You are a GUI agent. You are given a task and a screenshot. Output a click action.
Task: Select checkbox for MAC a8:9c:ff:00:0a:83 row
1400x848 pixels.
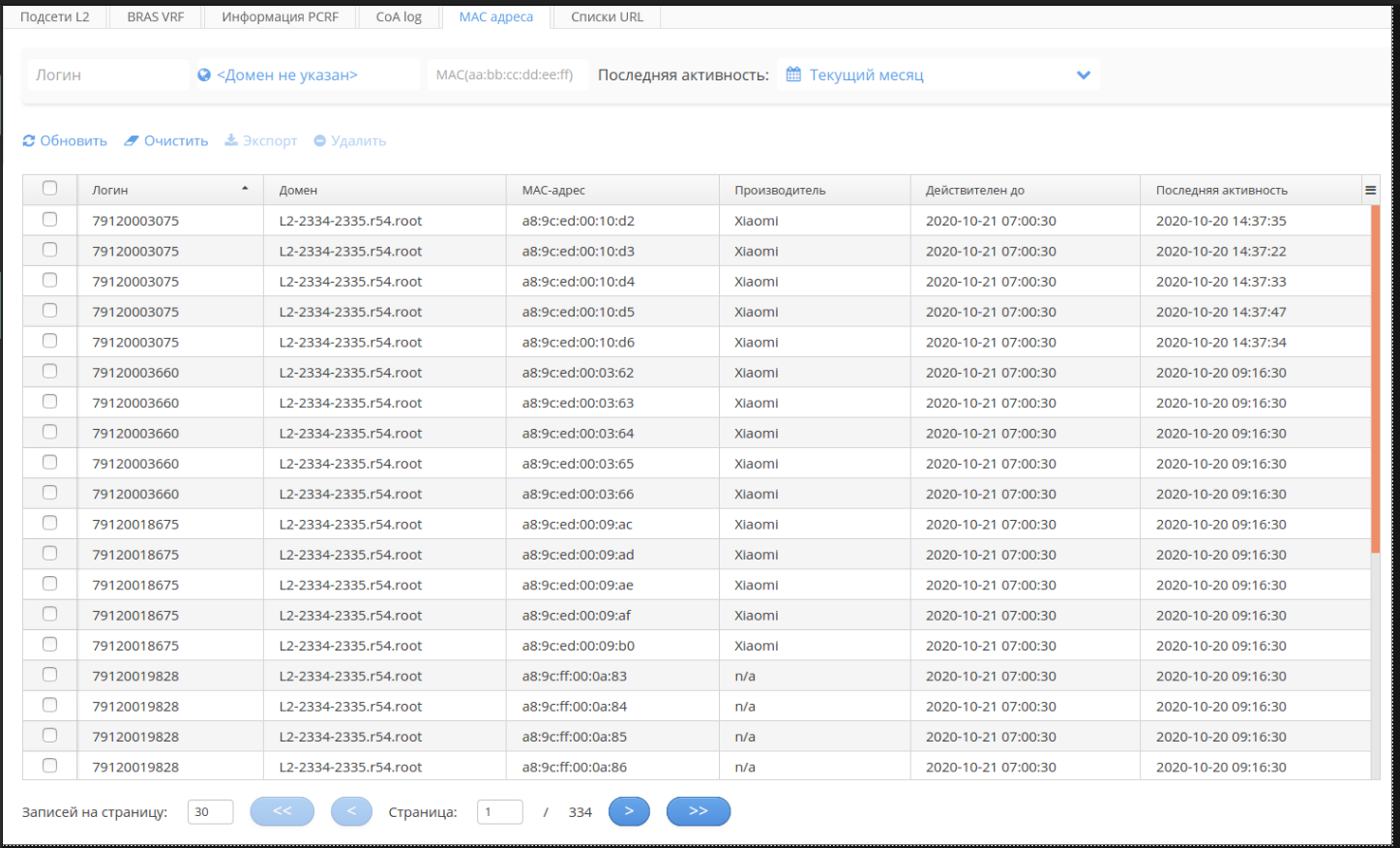pyautogui.click(x=50, y=675)
